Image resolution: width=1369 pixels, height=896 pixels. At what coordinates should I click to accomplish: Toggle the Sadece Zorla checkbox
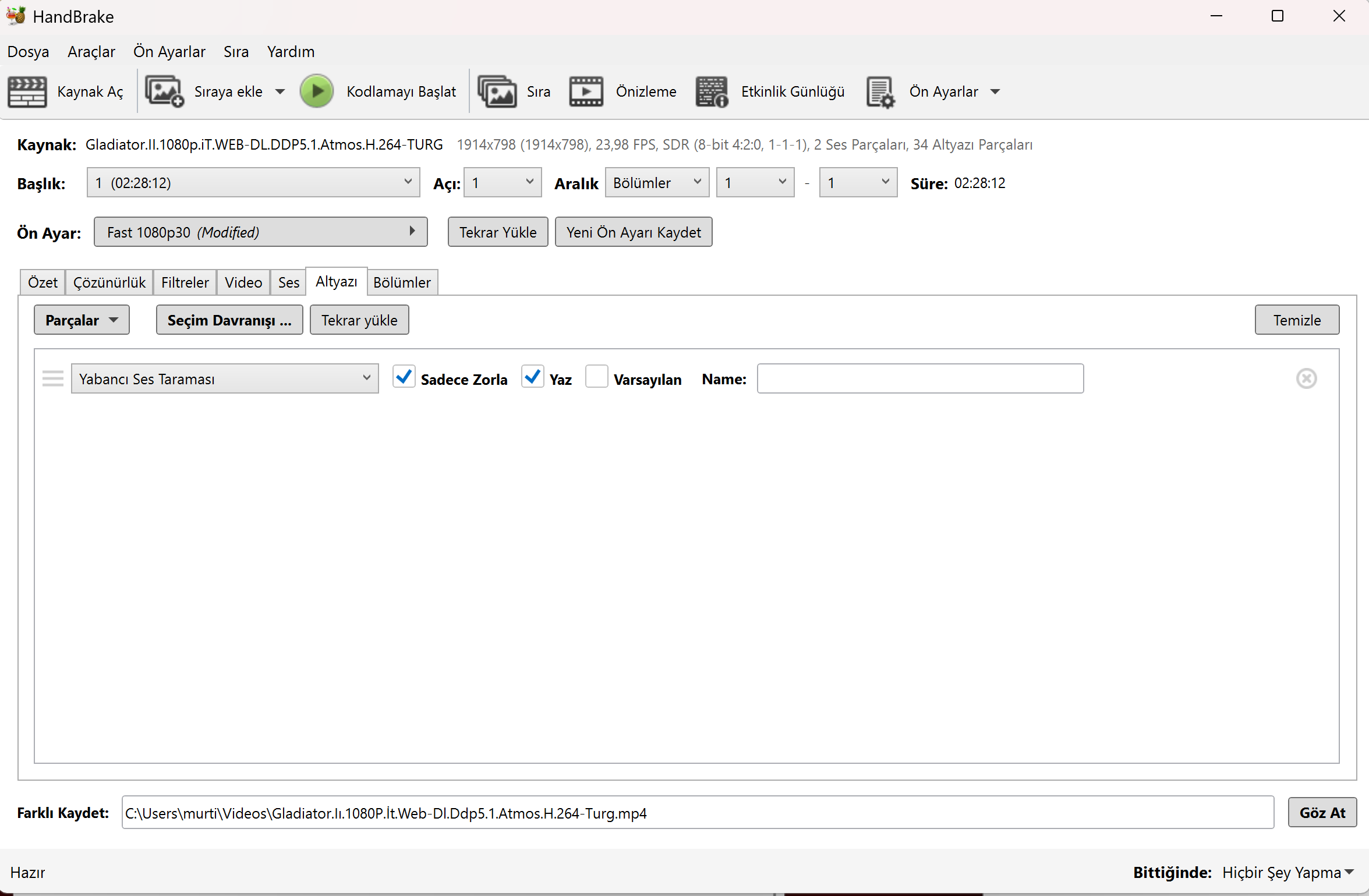404,377
